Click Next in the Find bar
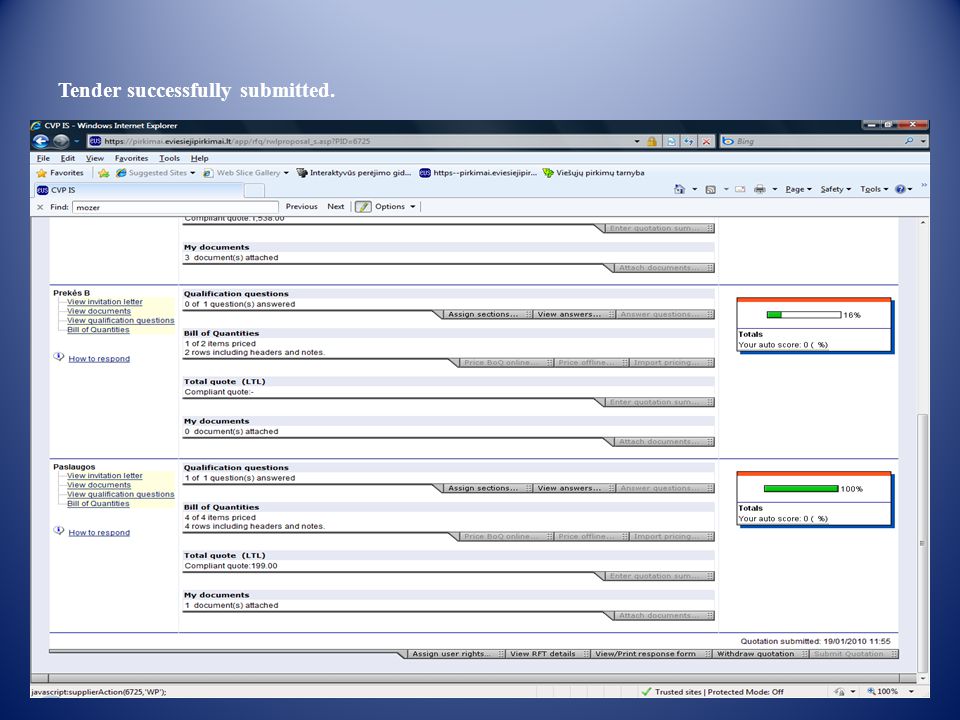 336,207
